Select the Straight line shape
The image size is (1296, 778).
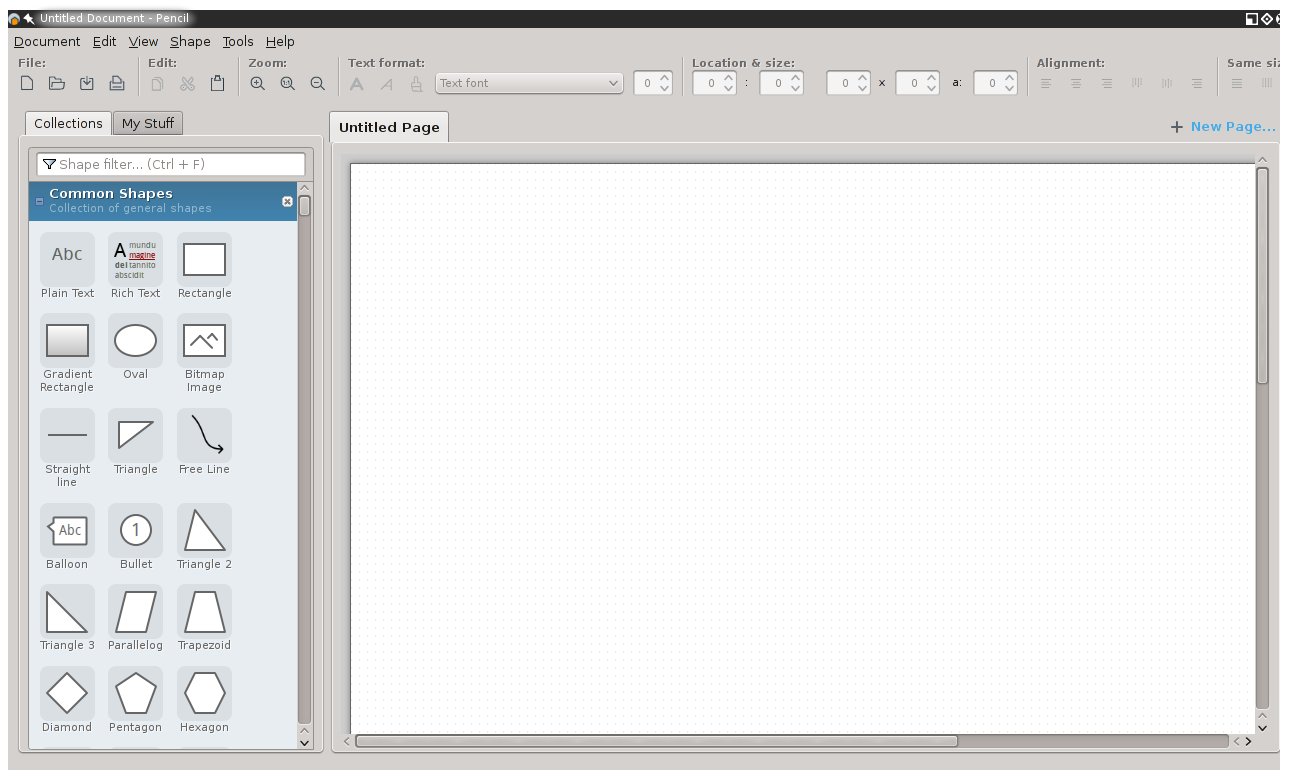(x=67, y=448)
